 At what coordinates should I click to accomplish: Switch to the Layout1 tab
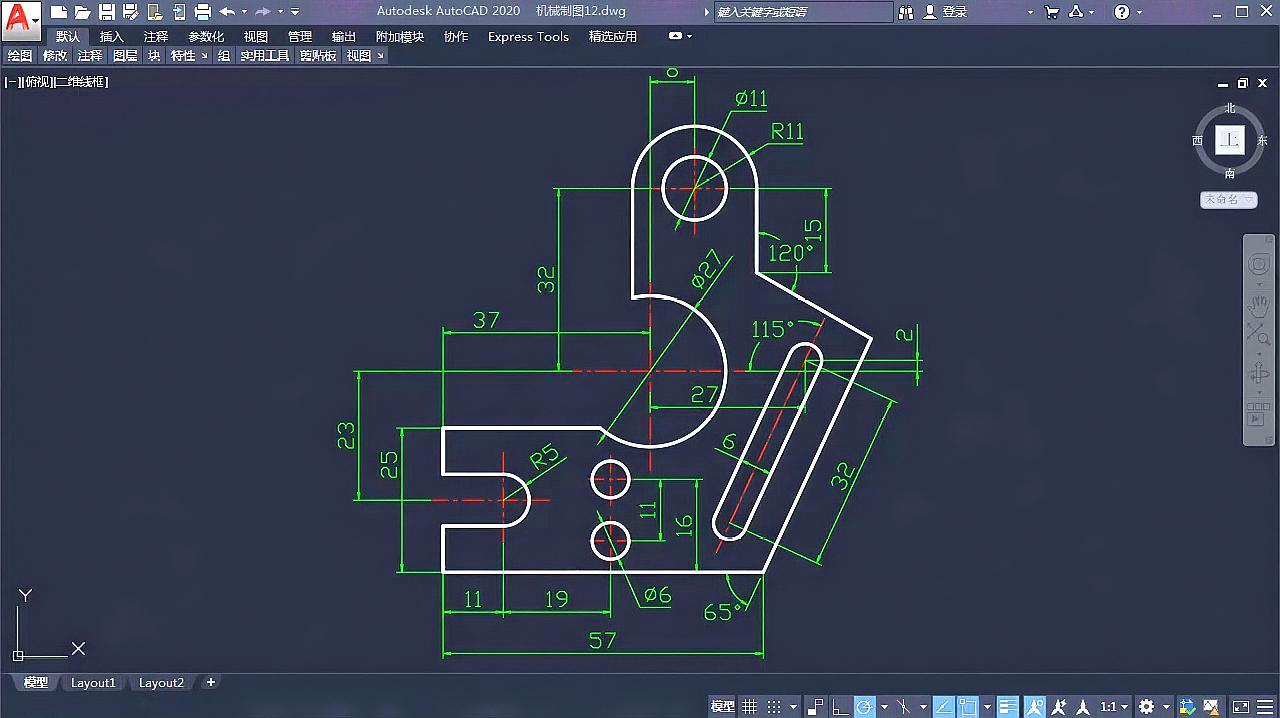pos(93,683)
